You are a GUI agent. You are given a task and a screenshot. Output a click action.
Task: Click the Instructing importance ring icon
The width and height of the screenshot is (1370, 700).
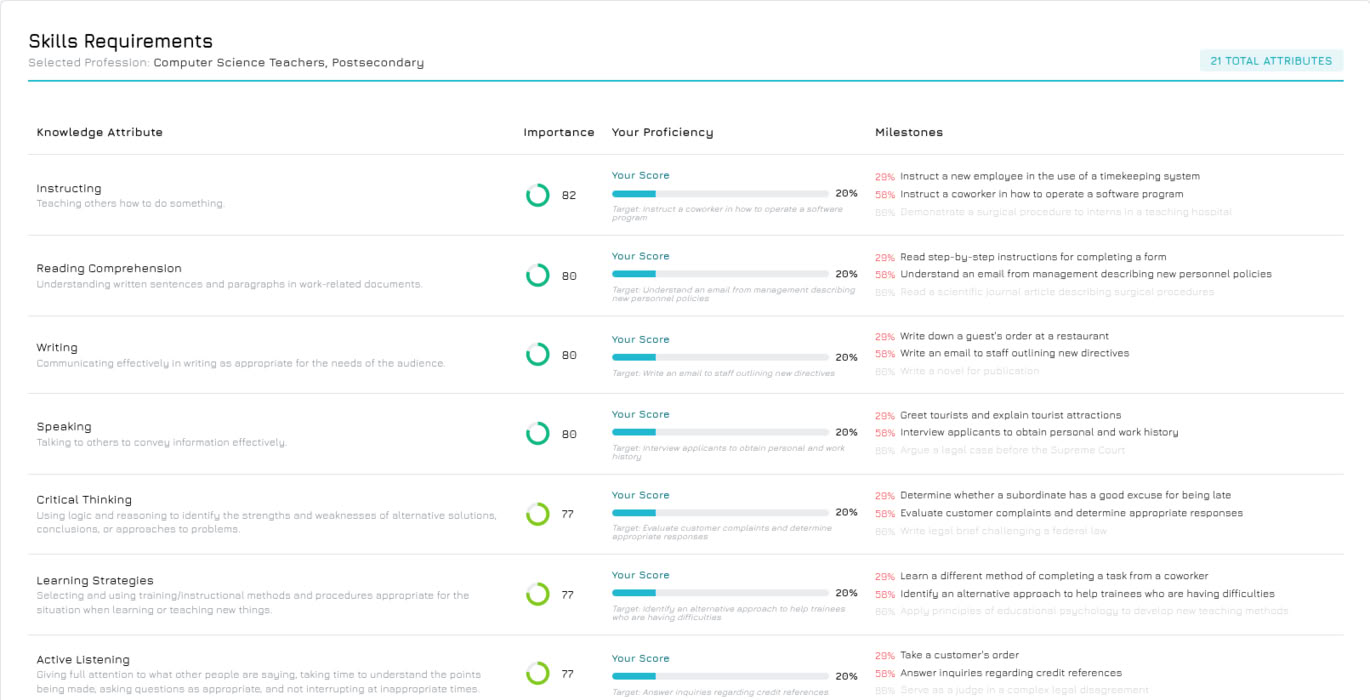[x=538, y=195]
